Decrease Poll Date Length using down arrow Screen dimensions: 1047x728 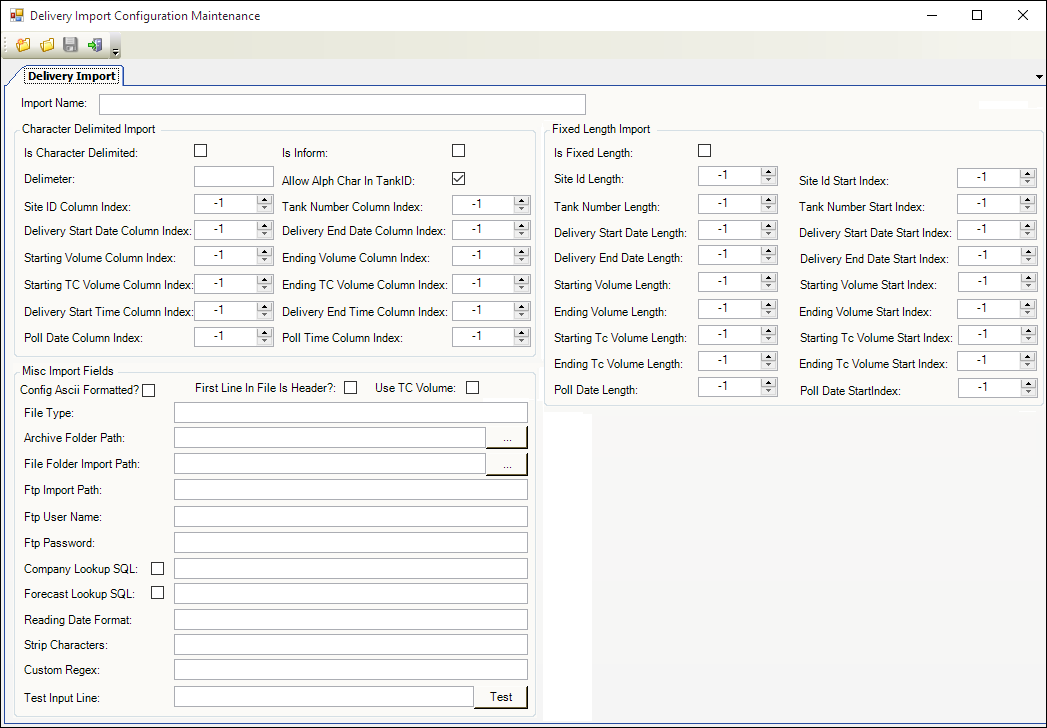pyautogui.click(x=768, y=391)
